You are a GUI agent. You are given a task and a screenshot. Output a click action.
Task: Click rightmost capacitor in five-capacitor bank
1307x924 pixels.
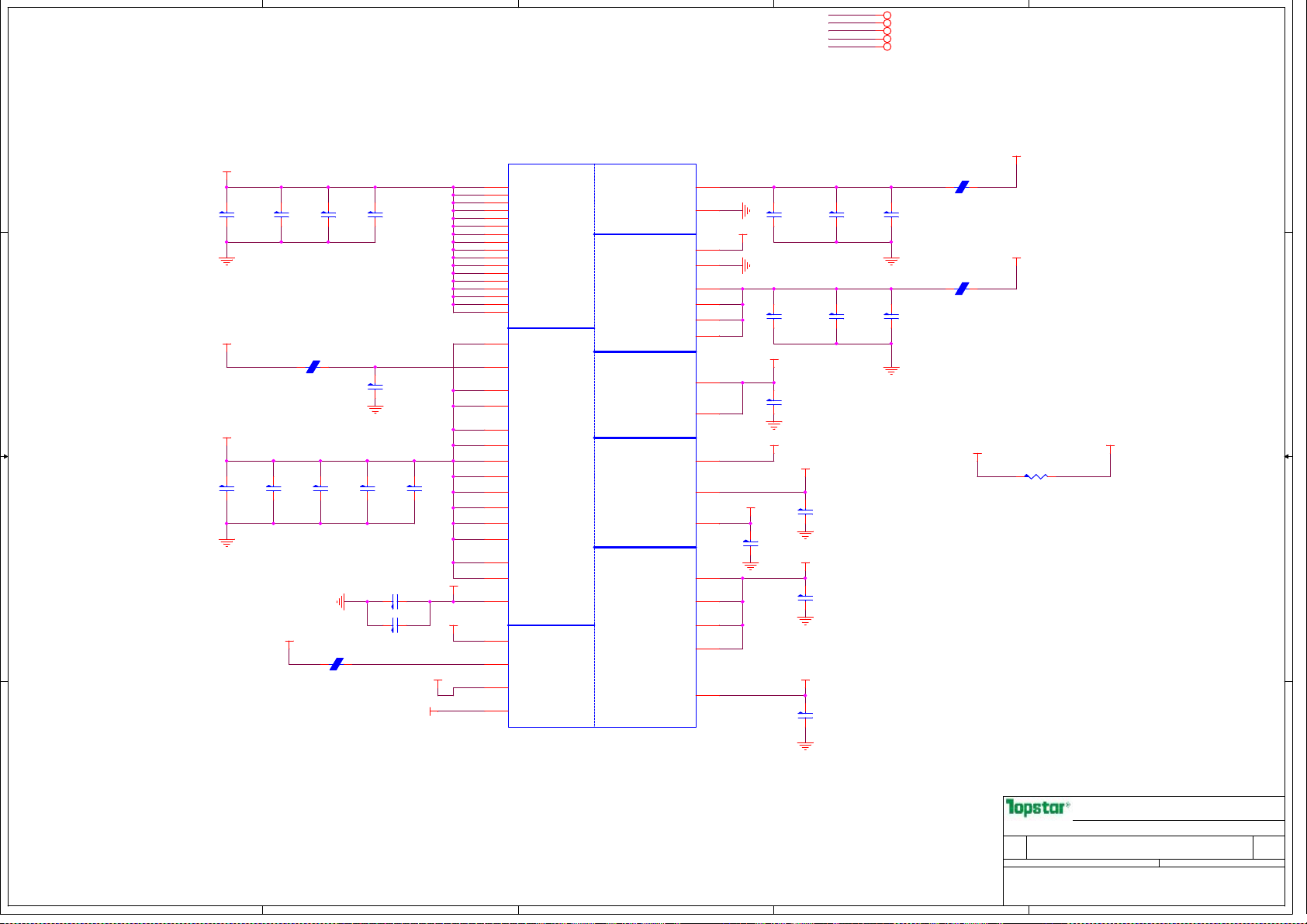pyautogui.click(x=414, y=488)
